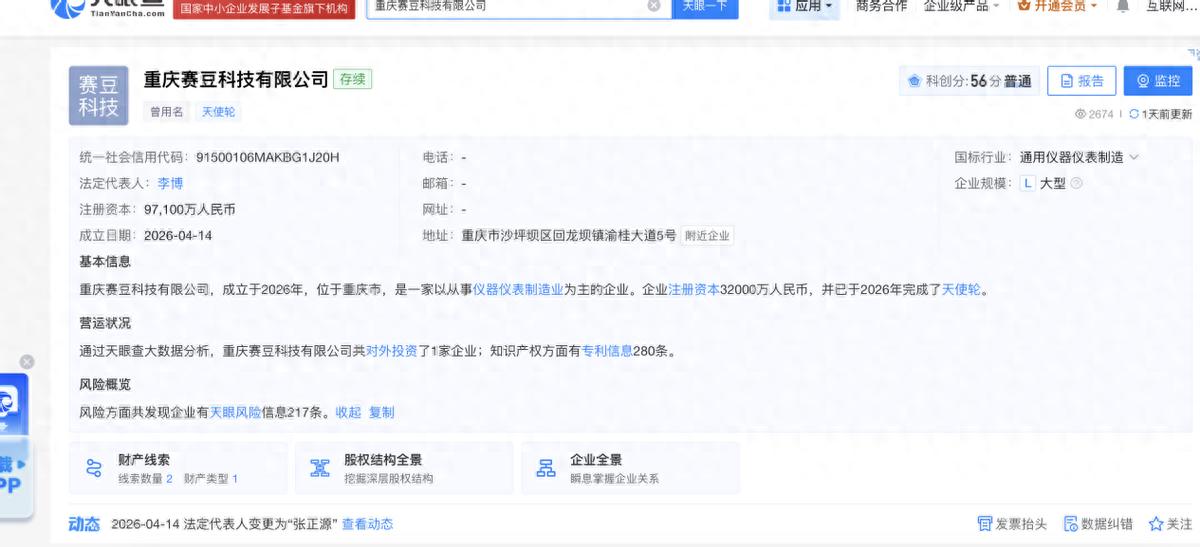Open 查看动态 link
The width and height of the screenshot is (1200, 547).
pyautogui.click(x=367, y=524)
